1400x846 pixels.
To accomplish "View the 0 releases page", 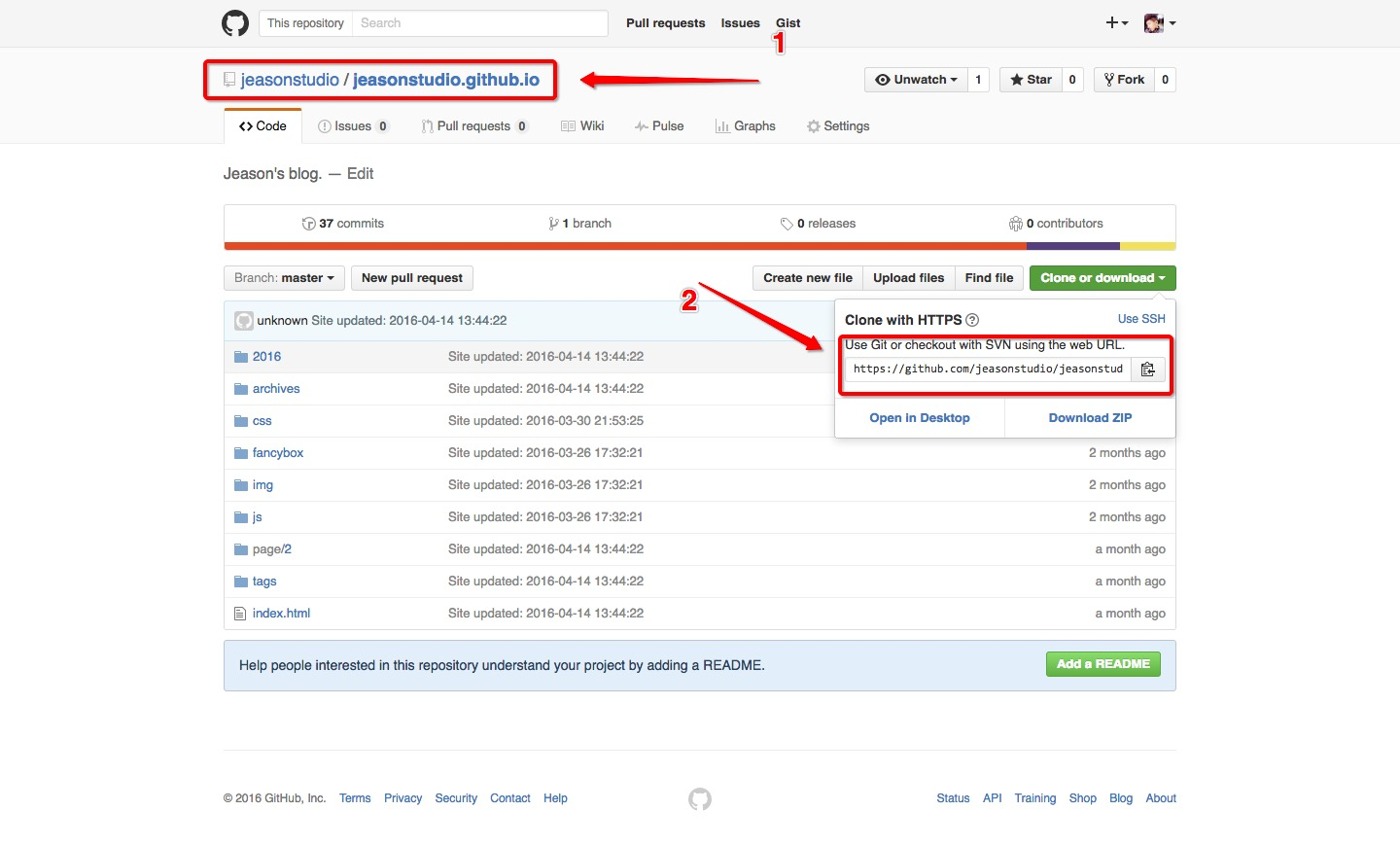I will 818,224.
